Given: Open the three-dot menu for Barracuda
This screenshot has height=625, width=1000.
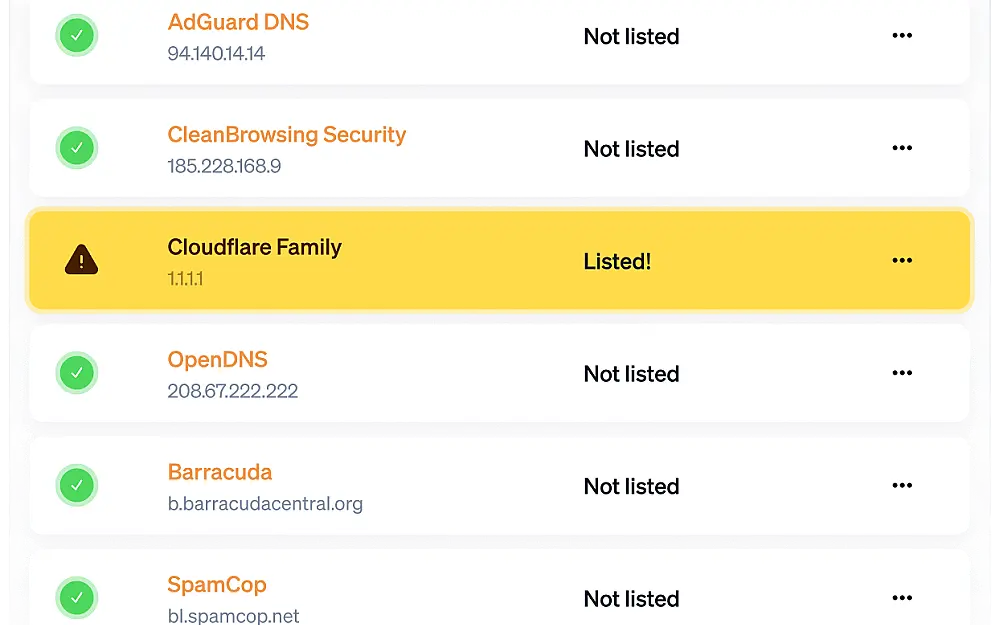Looking at the screenshot, I should click(x=902, y=485).
